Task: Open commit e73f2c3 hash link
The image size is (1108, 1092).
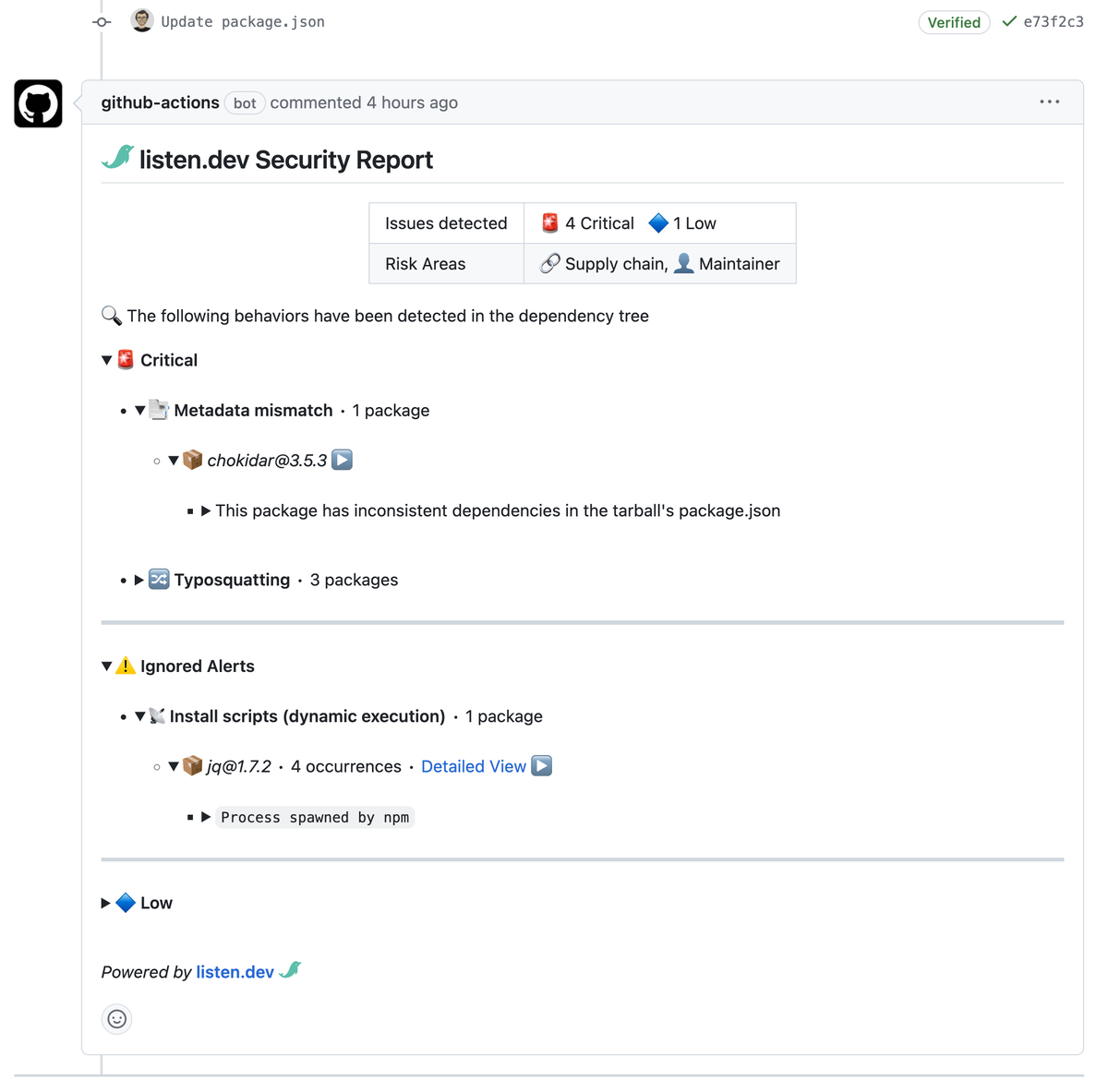Action: (1054, 21)
